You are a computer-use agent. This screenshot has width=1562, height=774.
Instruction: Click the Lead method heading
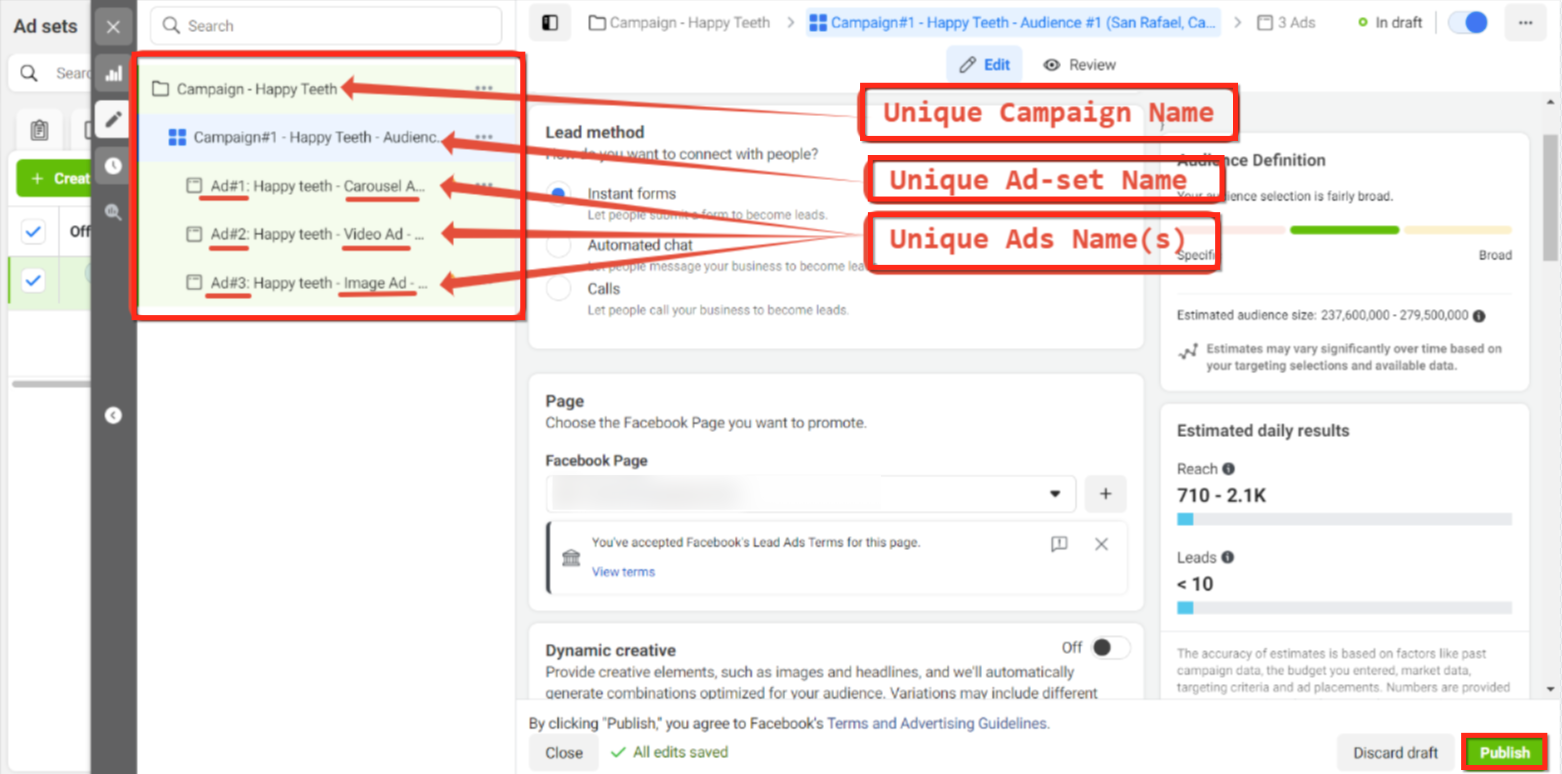pos(595,132)
